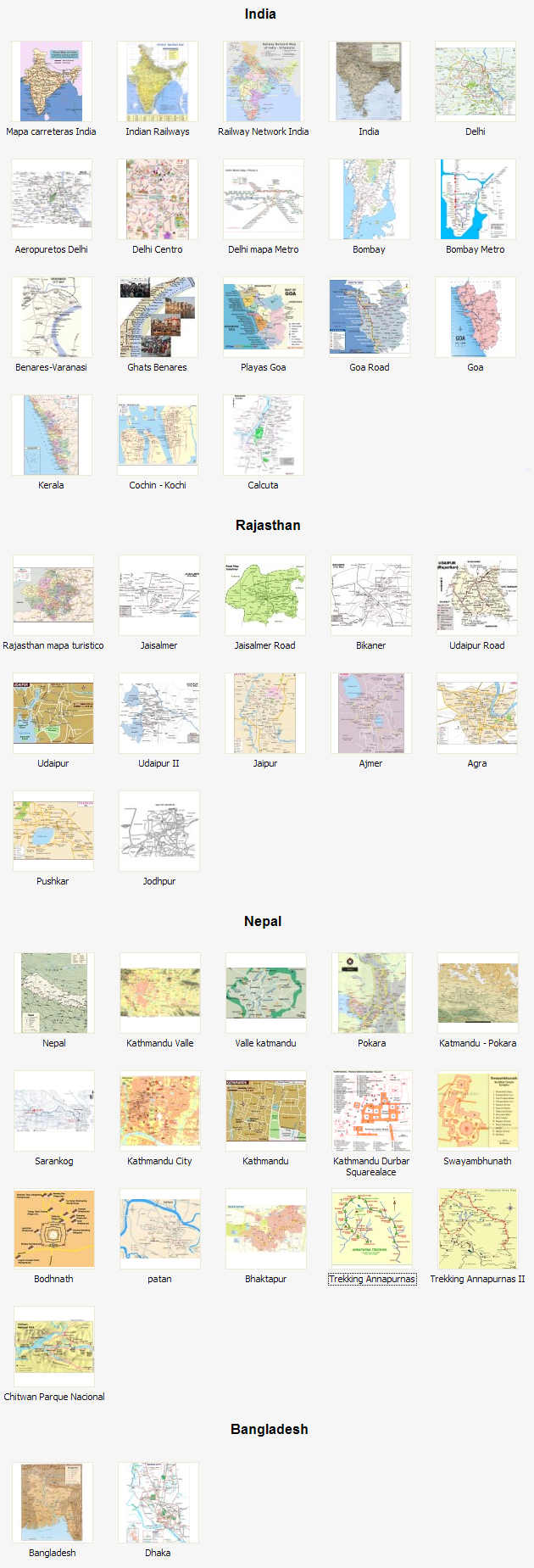The width and height of the screenshot is (534, 1568).
Task: Open the Rajasthan mapa turistico link
Action: click(x=53, y=645)
